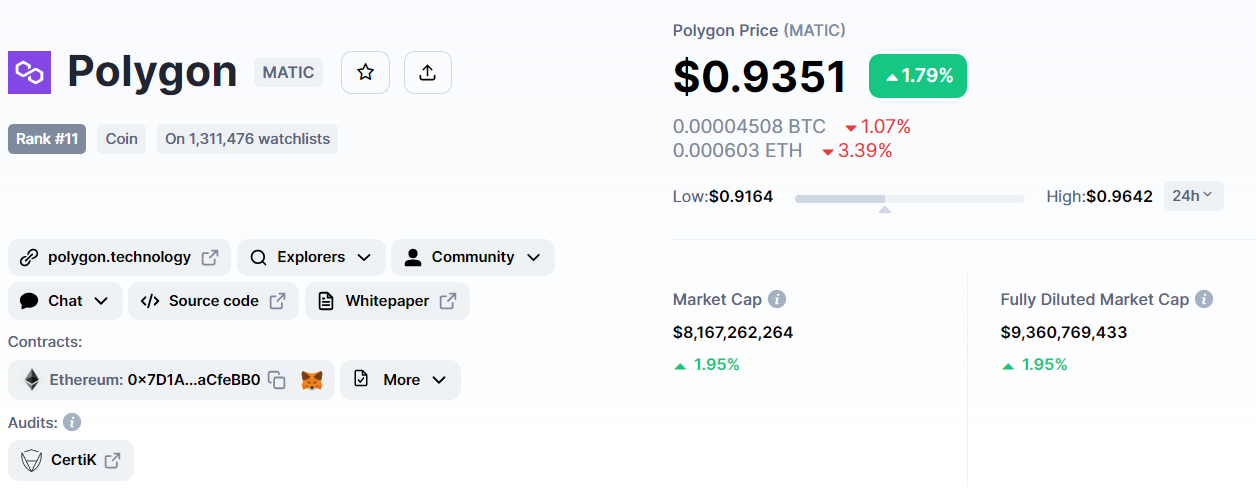Click the Polygon logo icon
Viewport: 1256px width, 492px height.
point(29,73)
